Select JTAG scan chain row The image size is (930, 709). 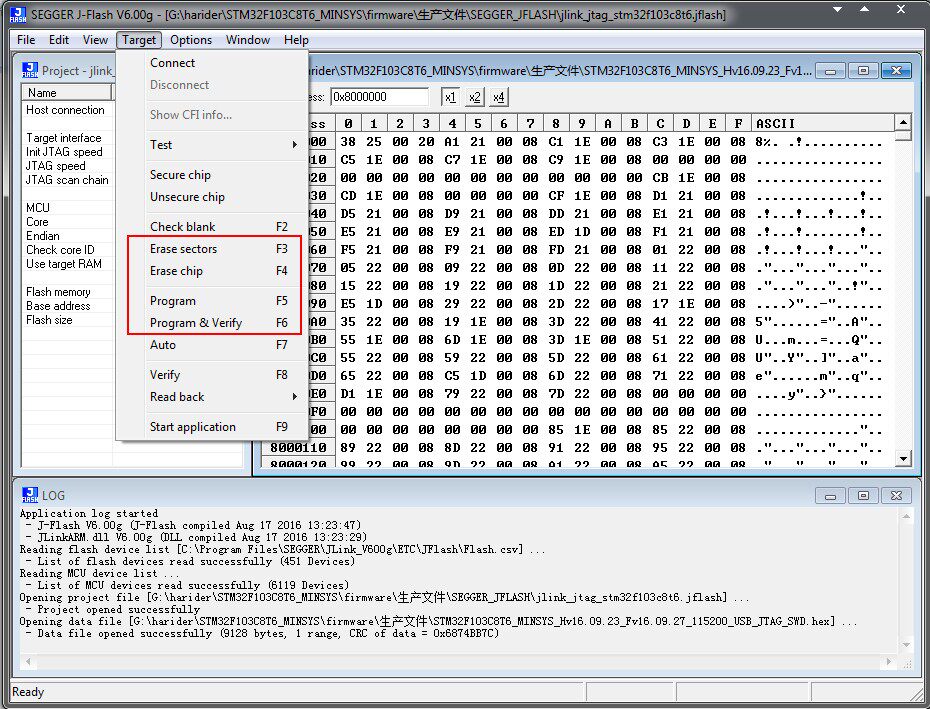(x=67, y=180)
